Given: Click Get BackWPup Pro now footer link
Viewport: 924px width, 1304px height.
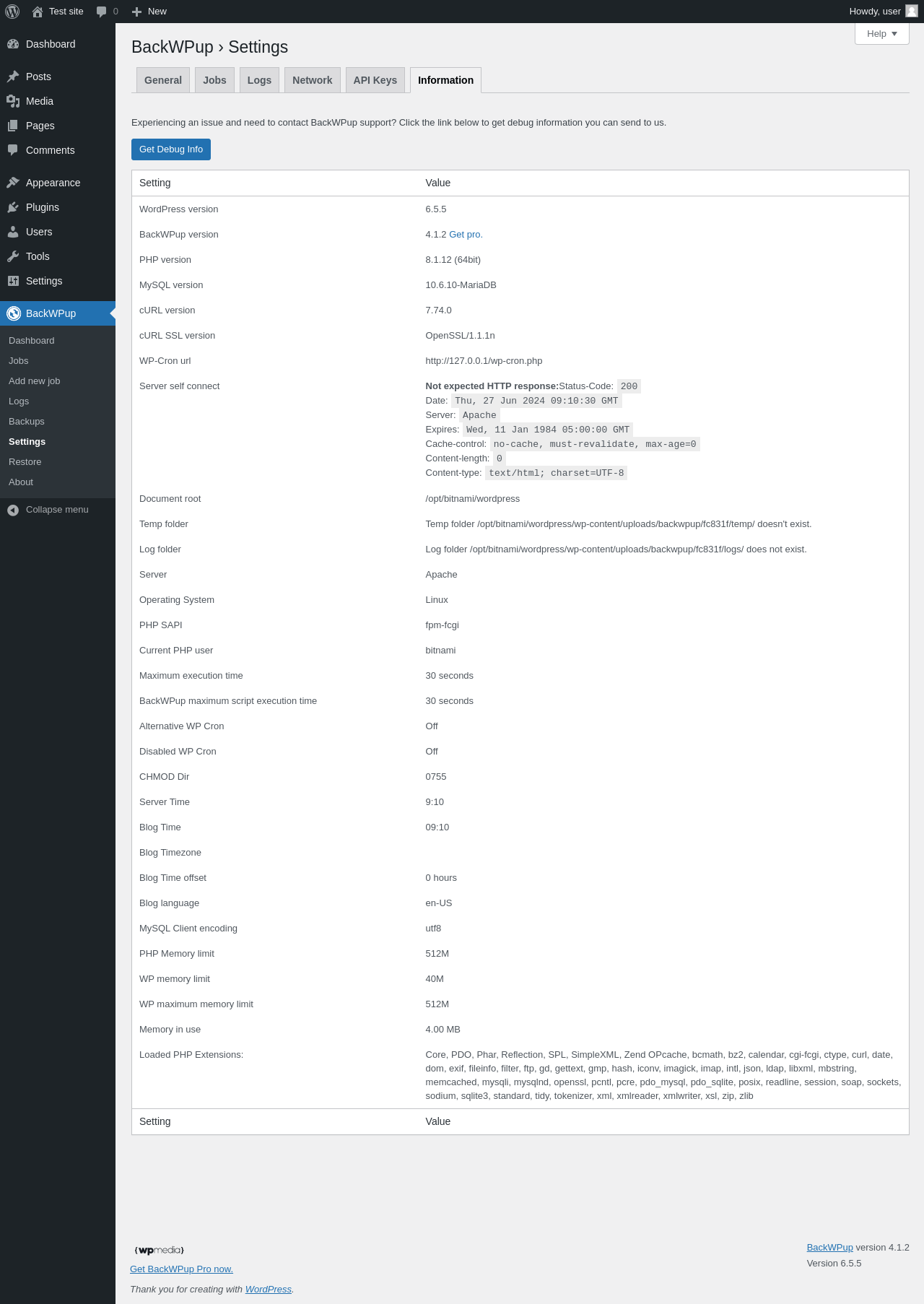Looking at the screenshot, I should coord(181,1269).
